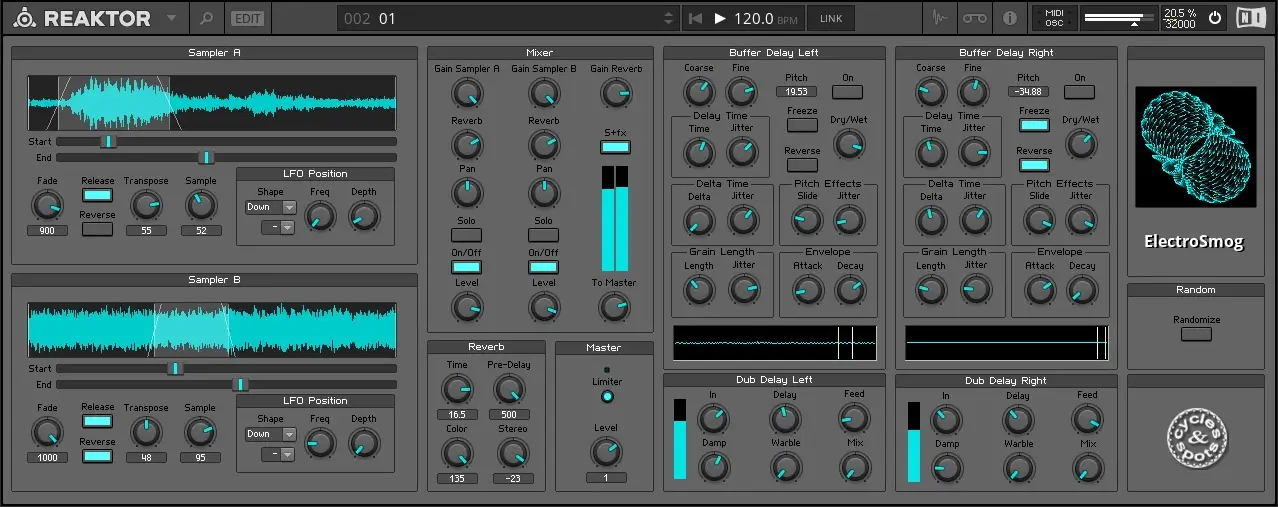The image size is (1278, 507).
Task: Click the Gain Reverb knob
Action: click(x=616, y=94)
